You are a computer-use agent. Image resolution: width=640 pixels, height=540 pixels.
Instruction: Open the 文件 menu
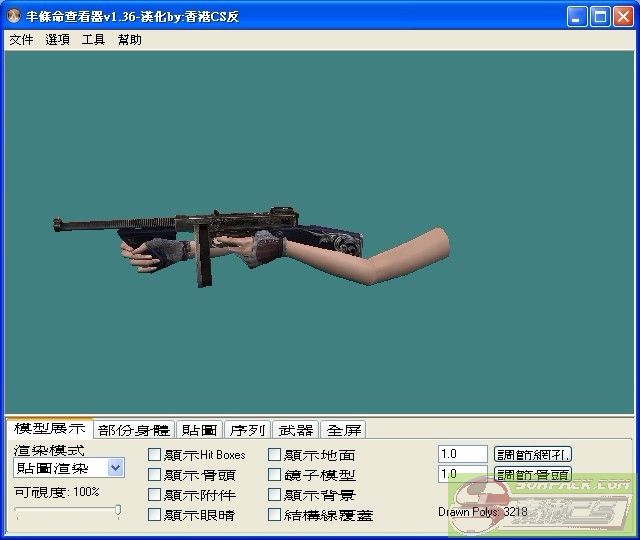21,40
